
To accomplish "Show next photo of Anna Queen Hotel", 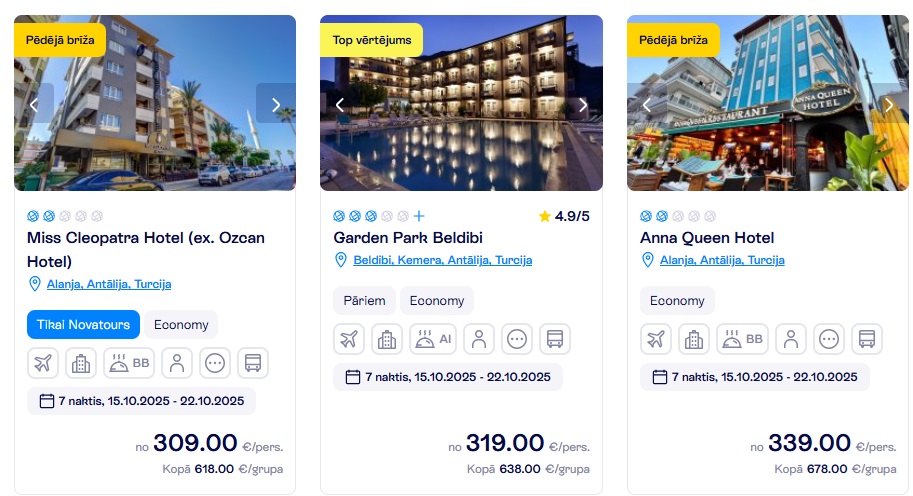I will [889, 104].
